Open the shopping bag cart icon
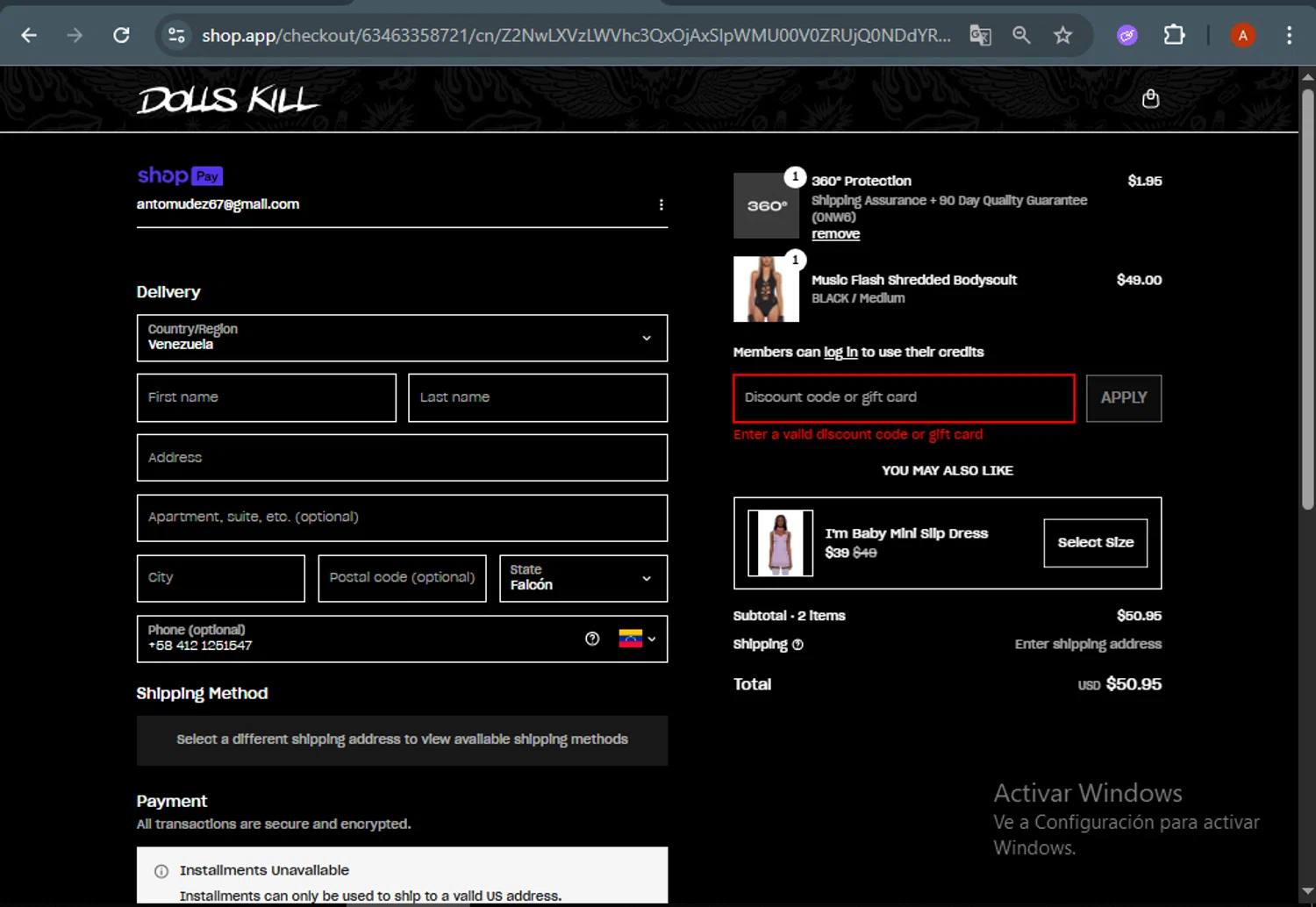 point(1150,99)
